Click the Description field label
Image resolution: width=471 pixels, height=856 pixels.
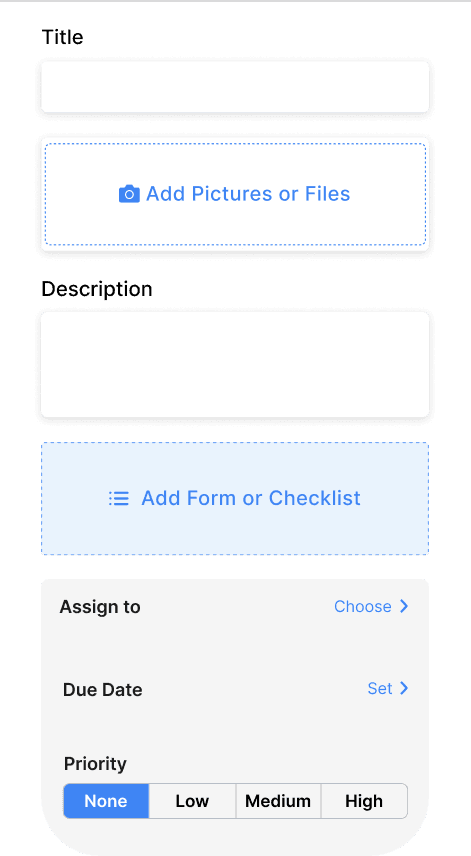click(97, 289)
